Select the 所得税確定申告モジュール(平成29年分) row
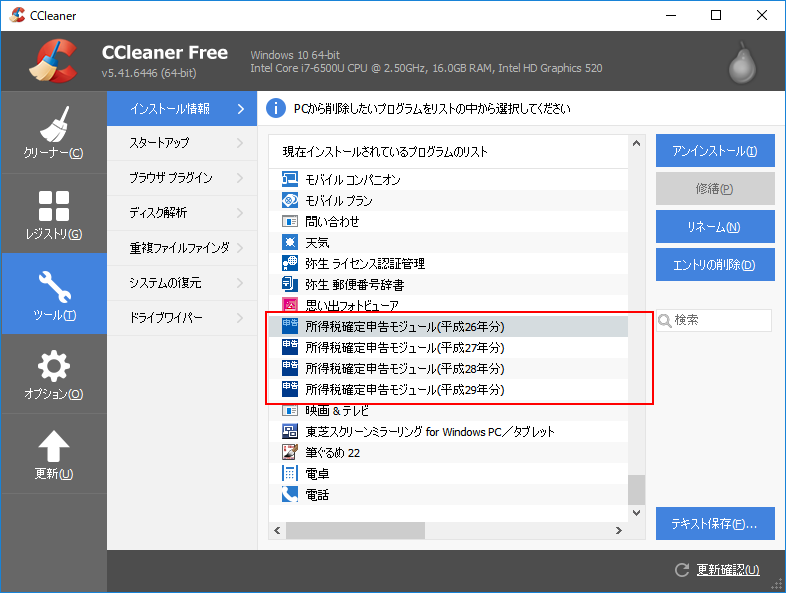This screenshot has height=593, width=786. click(448, 389)
